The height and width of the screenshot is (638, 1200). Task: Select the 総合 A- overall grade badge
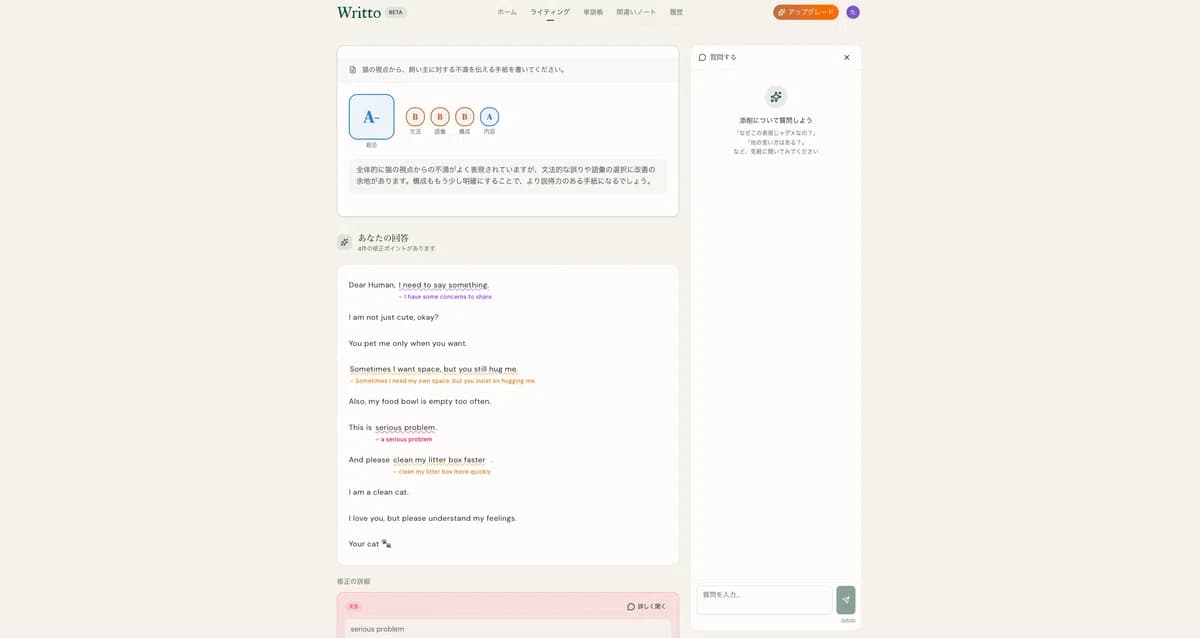(371, 118)
